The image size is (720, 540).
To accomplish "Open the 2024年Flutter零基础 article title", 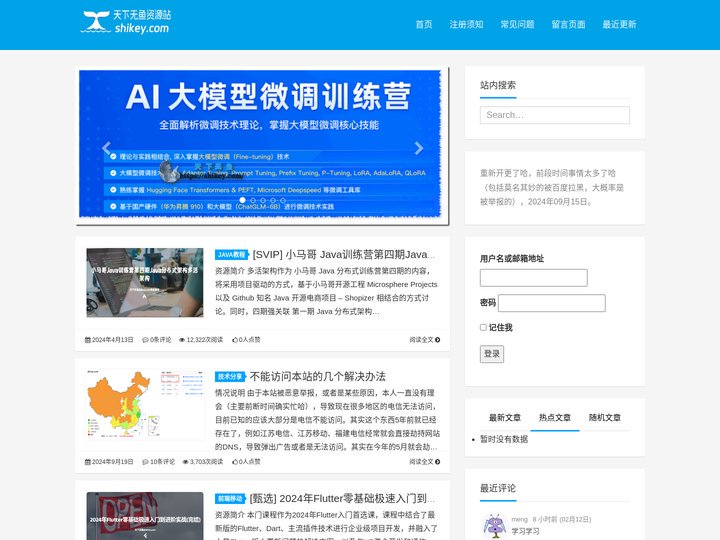I will pyautogui.click(x=342, y=499).
